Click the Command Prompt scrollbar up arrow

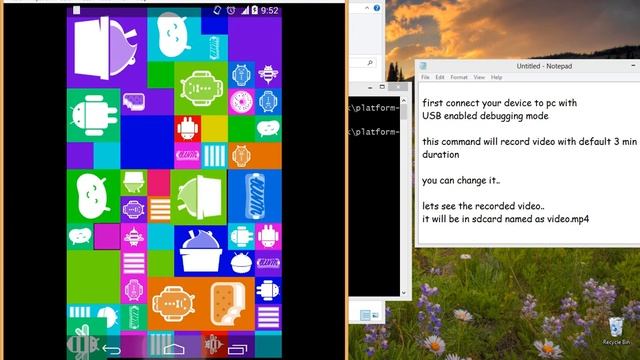(x=404, y=100)
